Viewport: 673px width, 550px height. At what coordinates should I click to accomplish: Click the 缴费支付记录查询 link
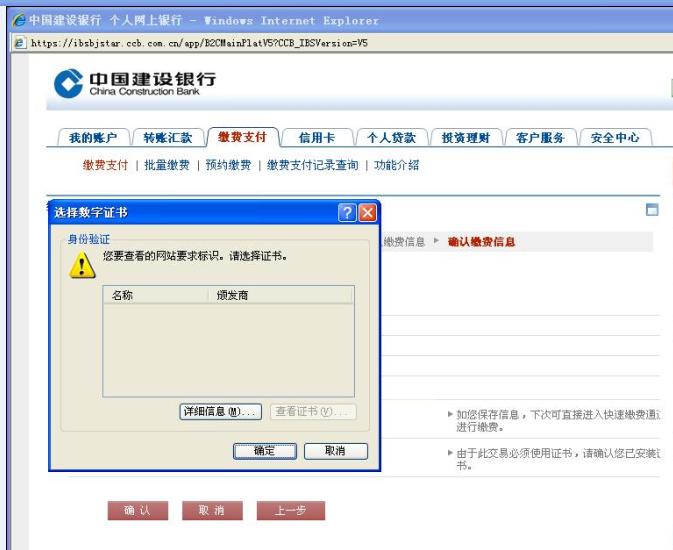312,165
